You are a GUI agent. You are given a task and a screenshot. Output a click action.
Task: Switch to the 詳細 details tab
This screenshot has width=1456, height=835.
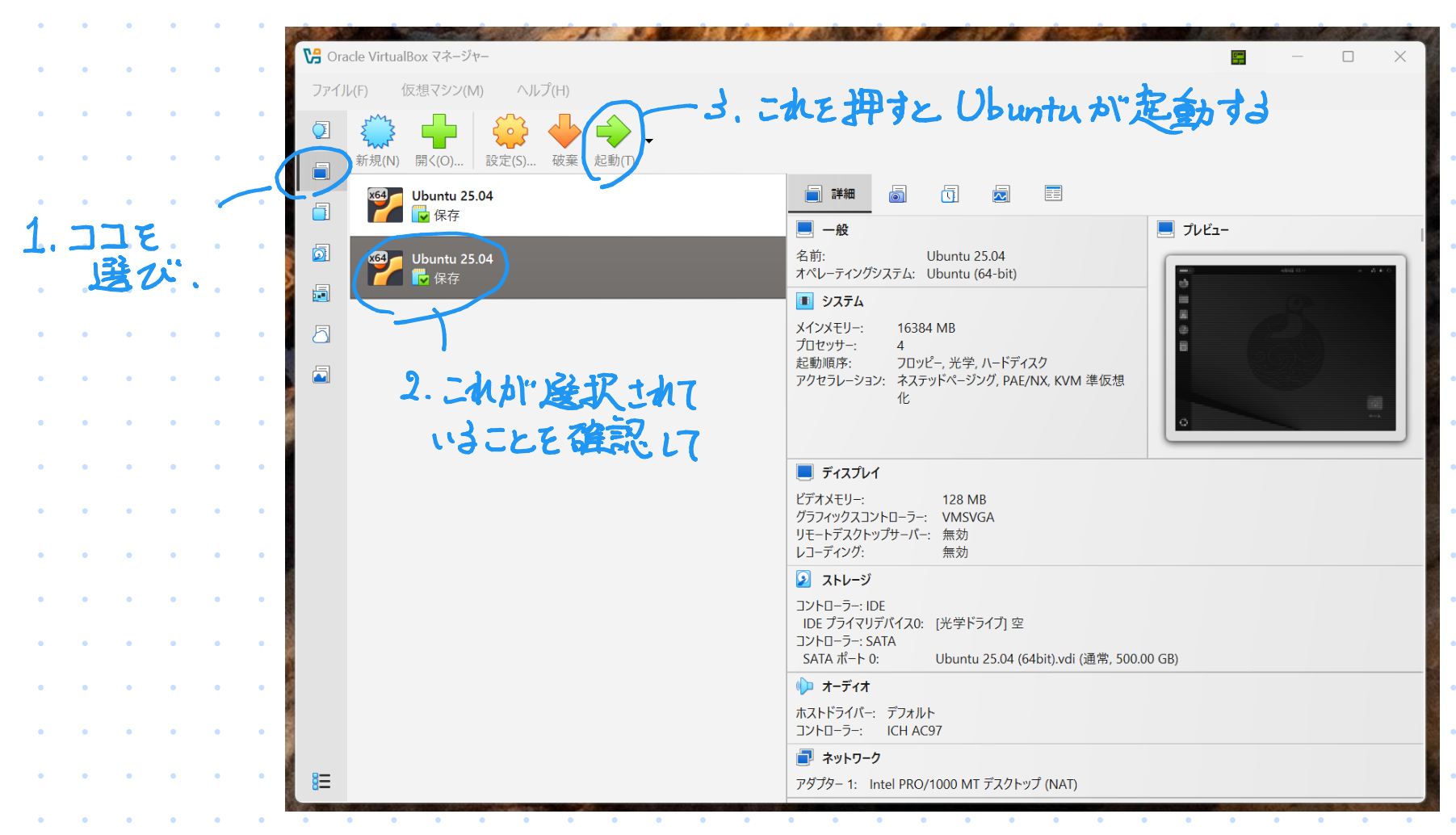coord(830,194)
